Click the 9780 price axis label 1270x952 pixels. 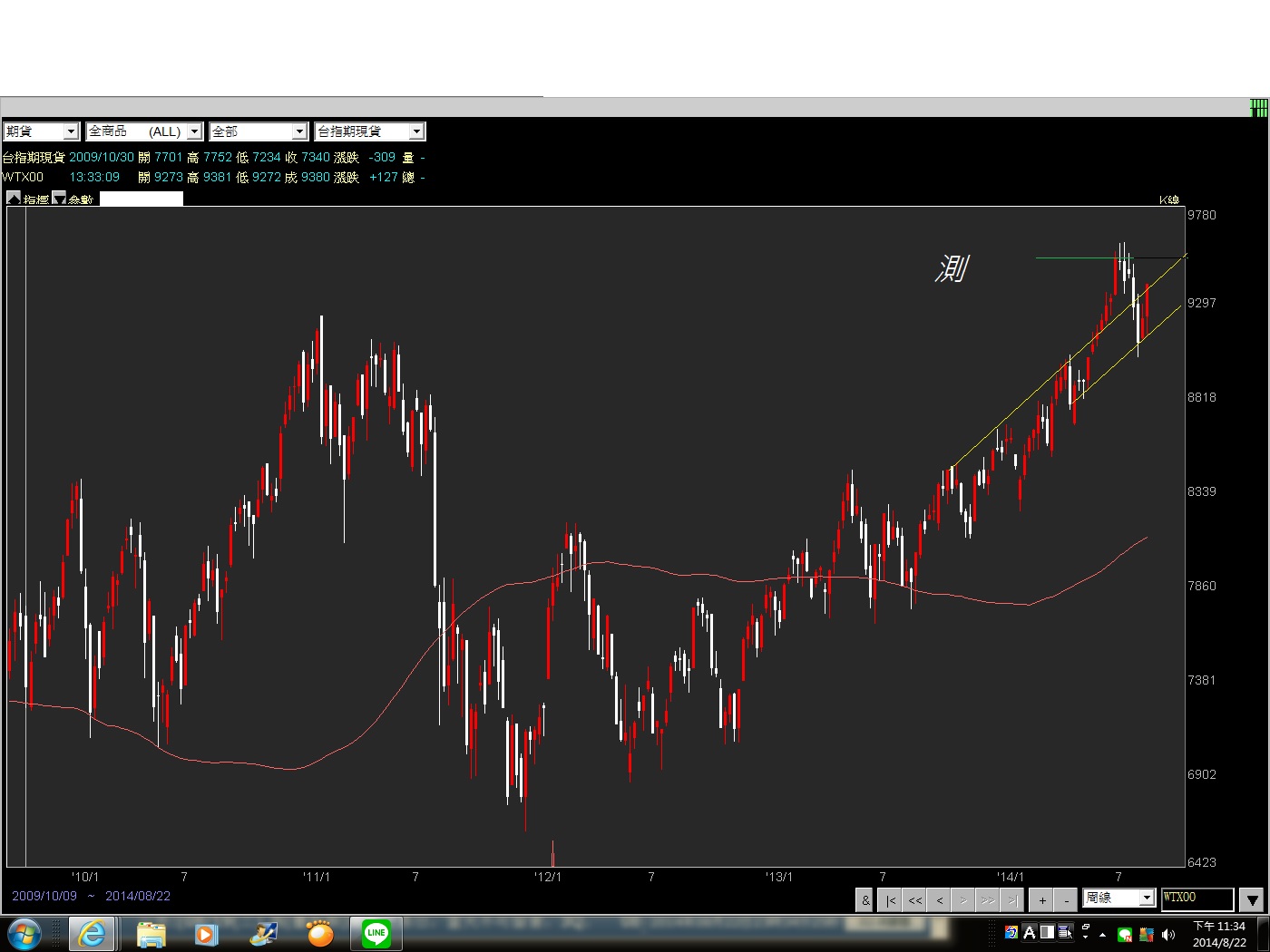click(1202, 215)
